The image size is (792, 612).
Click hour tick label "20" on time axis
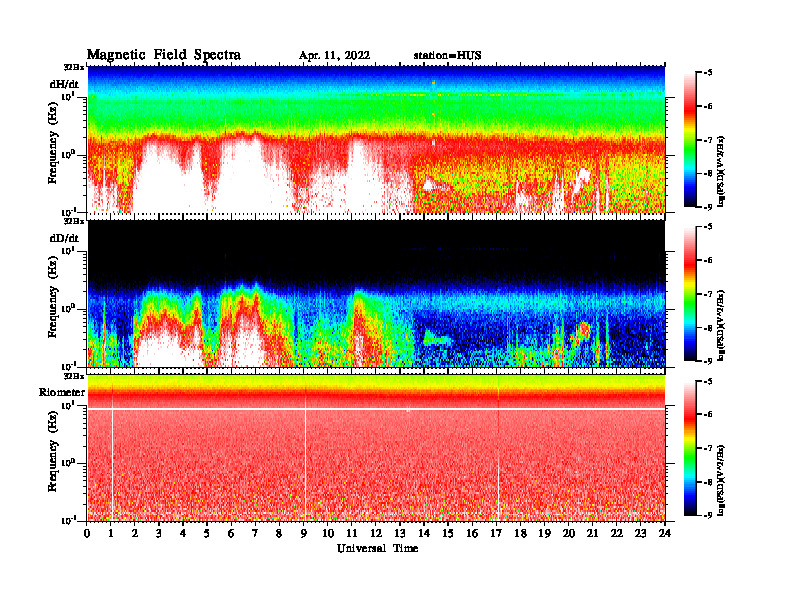pos(568,533)
